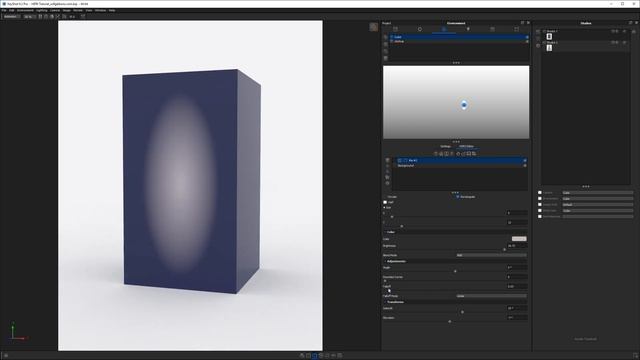Image resolution: width=640 pixels, height=360 pixels.
Task: Enable the third checkbox in Studios properties
Action: [540, 204]
